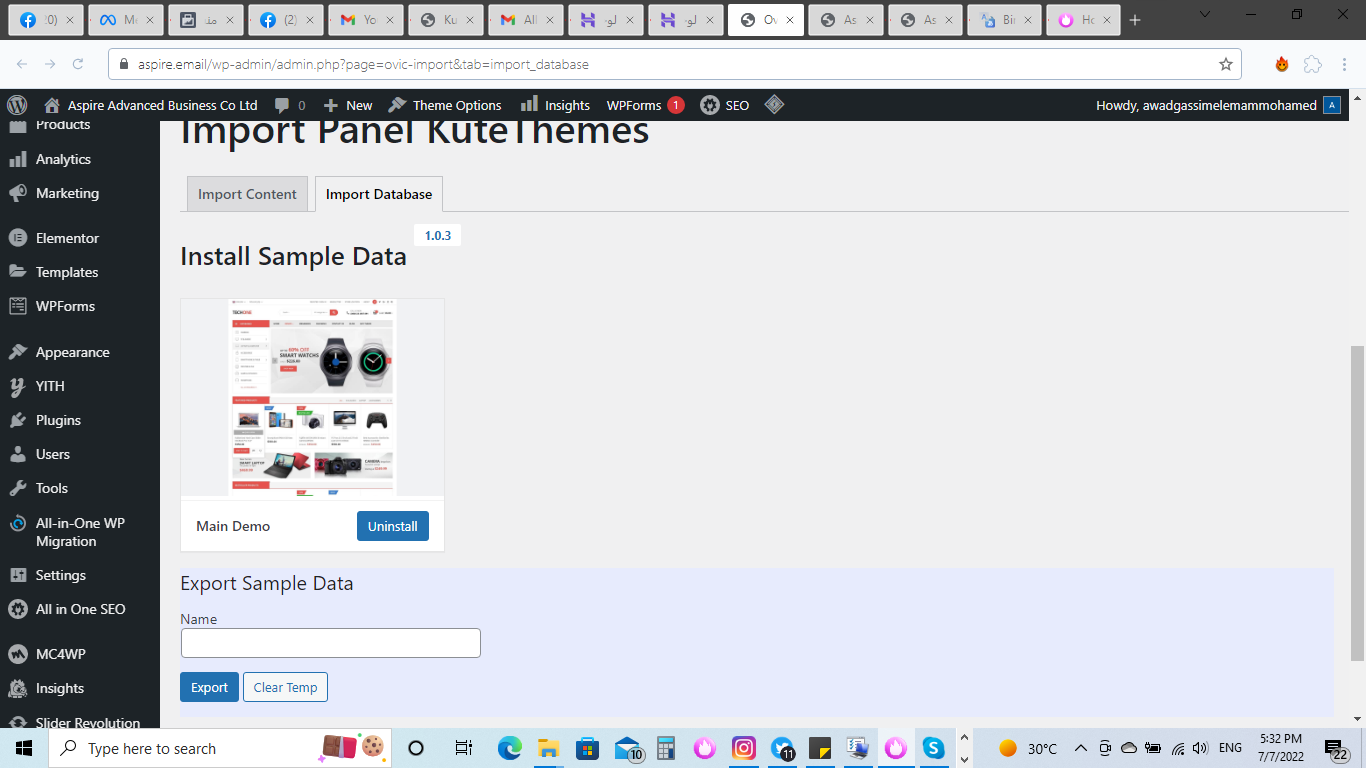Image resolution: width=1366 pixels, height=768 pixels.
Task: Open a new browser tab
Action: 1135,20
